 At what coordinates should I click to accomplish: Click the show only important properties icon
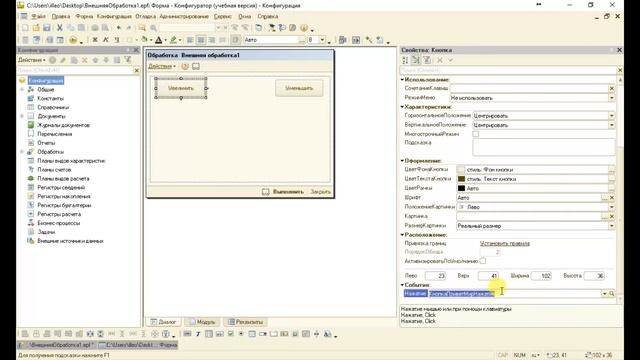(427, 60)
